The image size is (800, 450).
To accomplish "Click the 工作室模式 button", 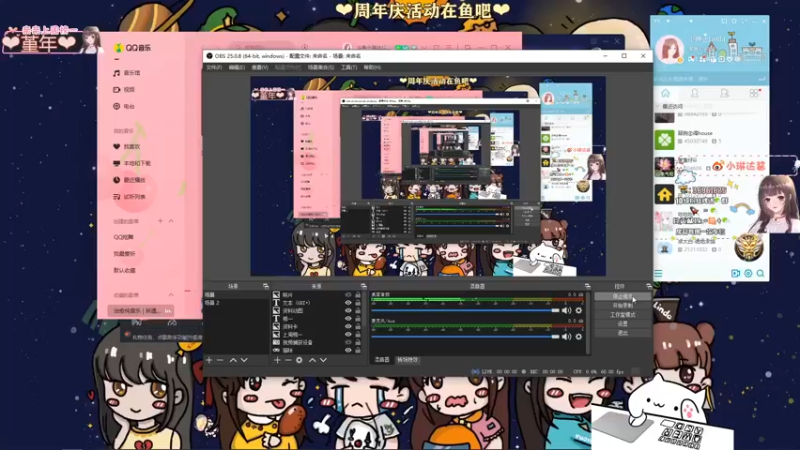I will point(622,315).
